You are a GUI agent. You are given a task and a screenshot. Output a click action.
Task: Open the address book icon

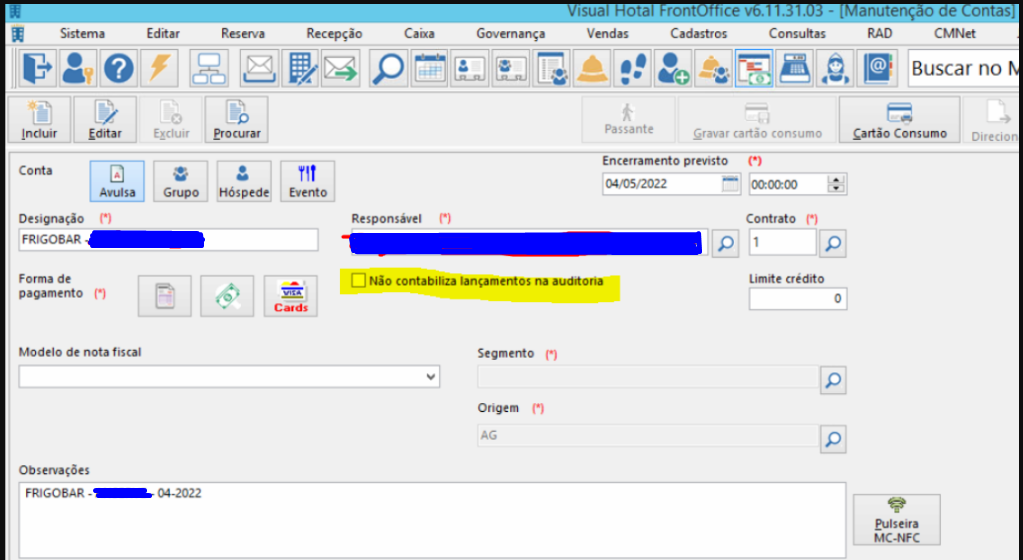click(x=876, y=68)
